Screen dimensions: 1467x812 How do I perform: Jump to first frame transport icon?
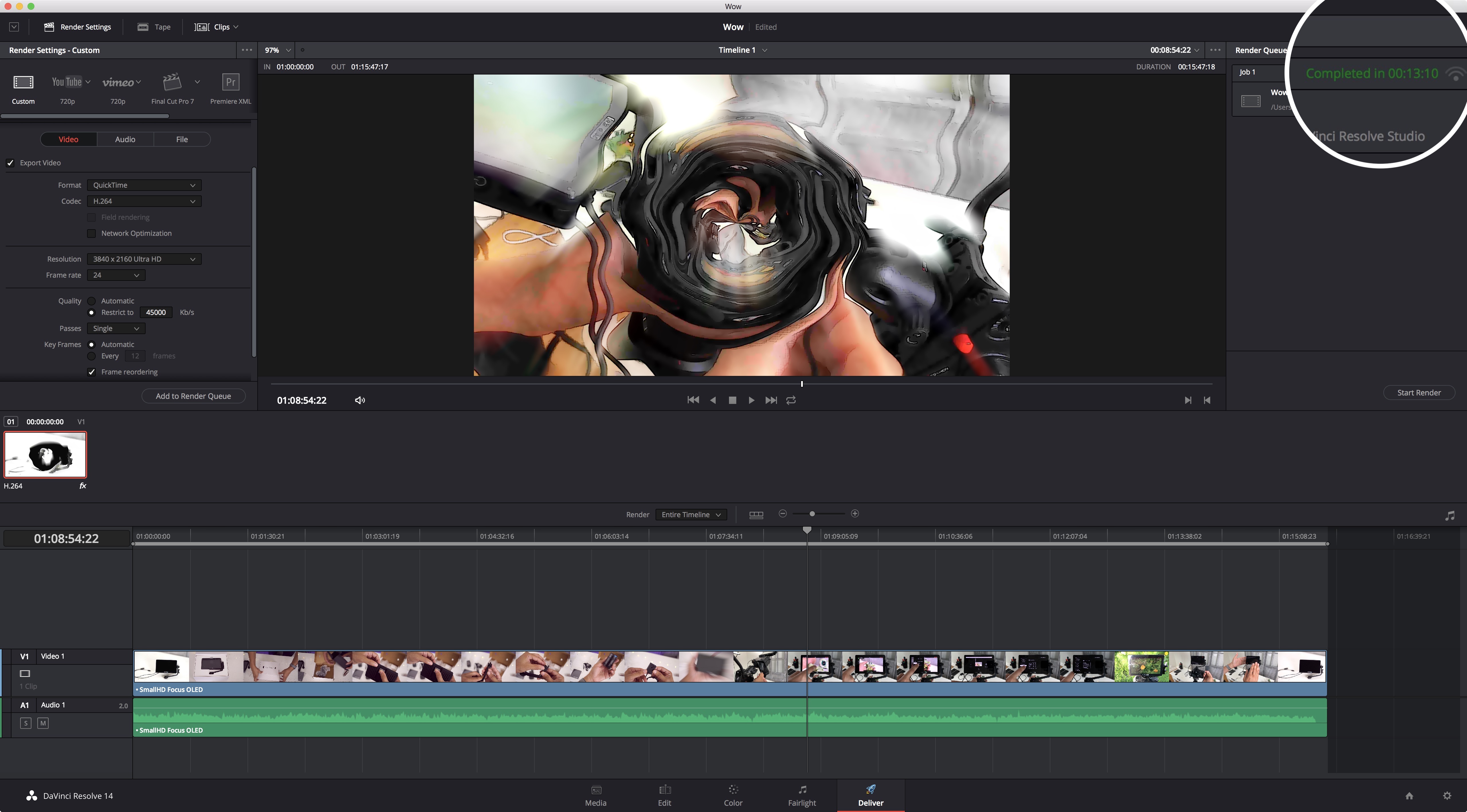pos(693,400)
